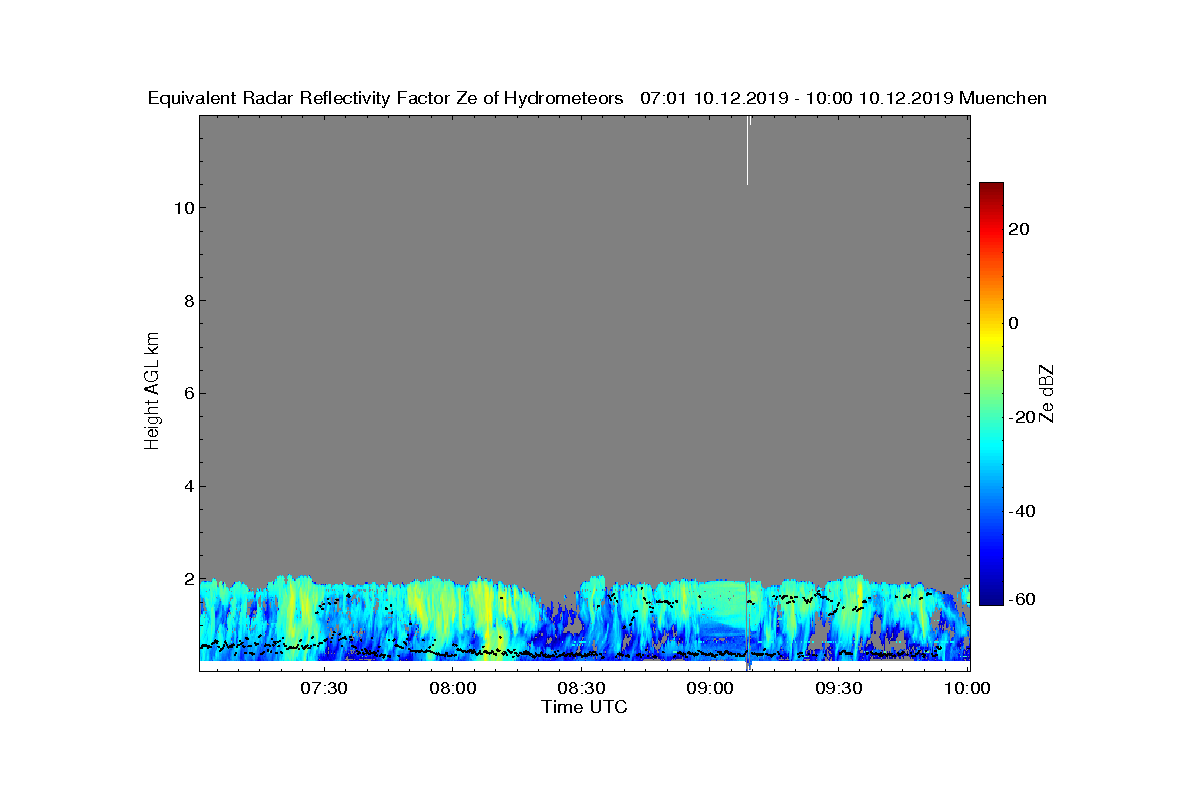Viewport: 1200px width, 800px height.
Task: Click the height tick label 8
Action: pyautogui.click(x=187, y=301)
